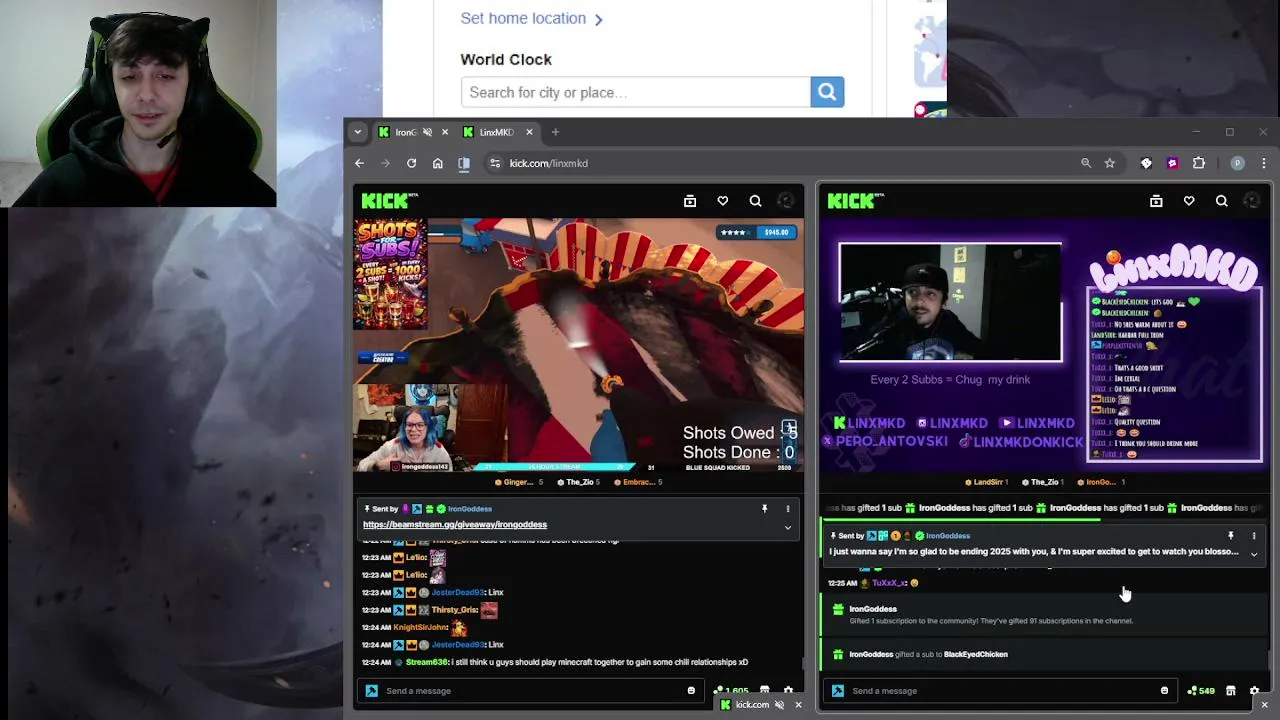This screenshot has height=720, width=1280.
Task: Reload the page with the refresh icon
Action: click(411, 163)
